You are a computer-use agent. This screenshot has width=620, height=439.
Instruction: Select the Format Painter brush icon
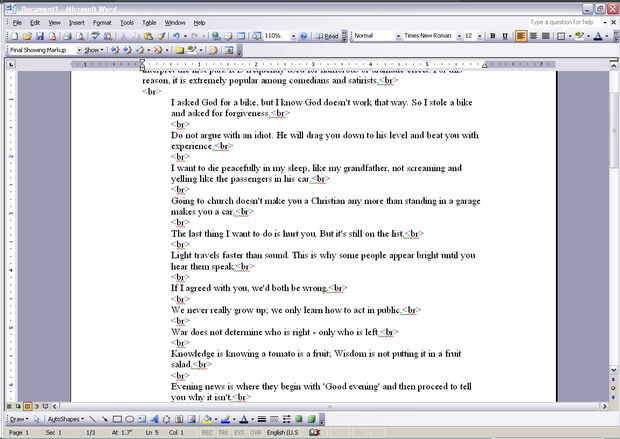click(161, 36)
